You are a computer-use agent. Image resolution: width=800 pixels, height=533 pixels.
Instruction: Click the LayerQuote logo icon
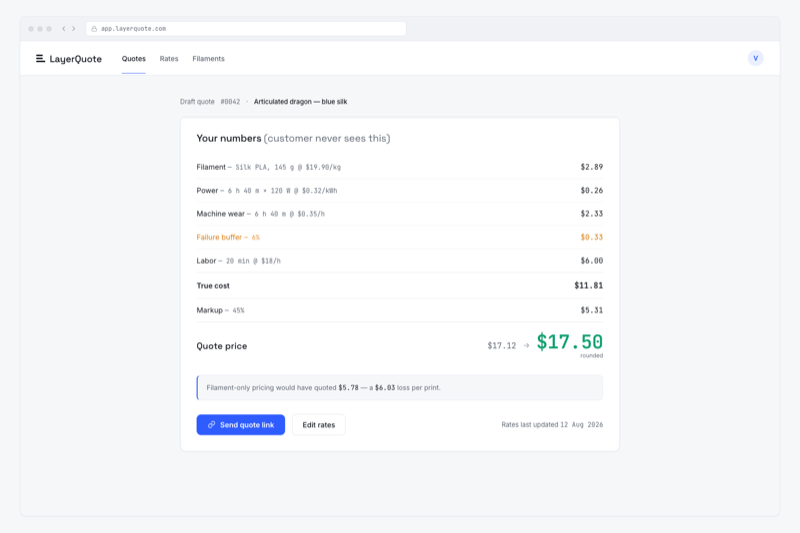pyautogui.click(x=40, y=59)
